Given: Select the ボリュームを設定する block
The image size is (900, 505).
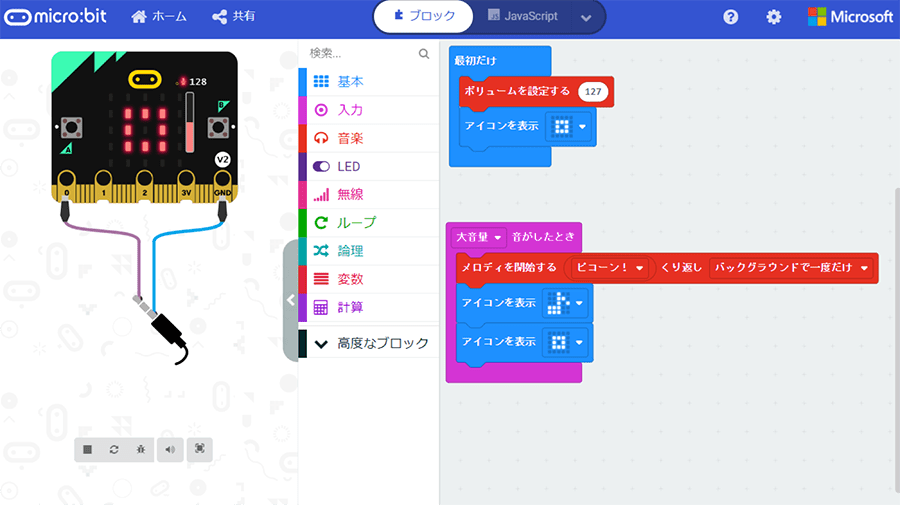Looking at the screenshot, I should click(x=517, y=91).
